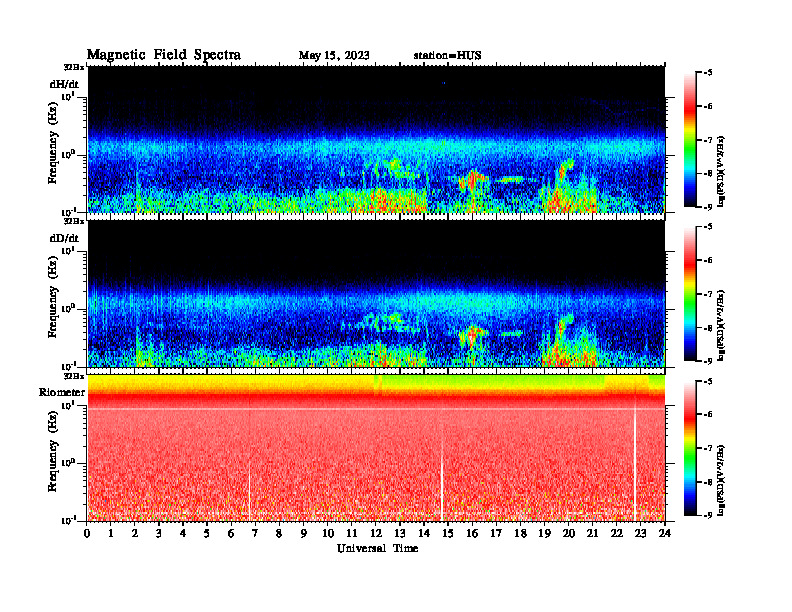Click the '-9' tick on Riometer colorbar

point(708,515)
